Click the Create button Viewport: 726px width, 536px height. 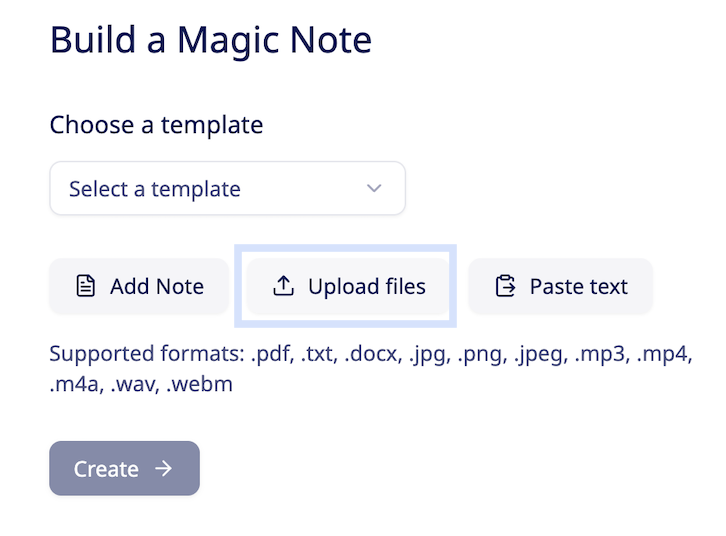tap(124, 469)
